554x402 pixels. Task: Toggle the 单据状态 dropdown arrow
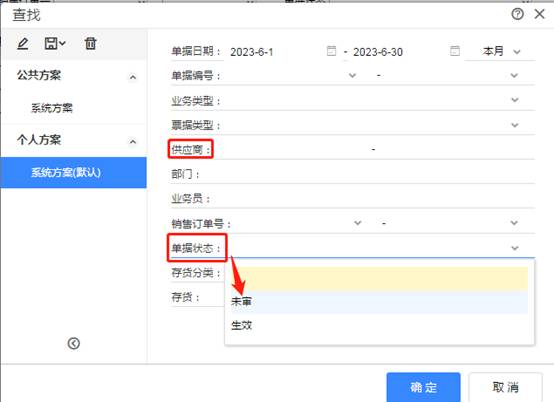pyautogui.click(x=515, y=248)
